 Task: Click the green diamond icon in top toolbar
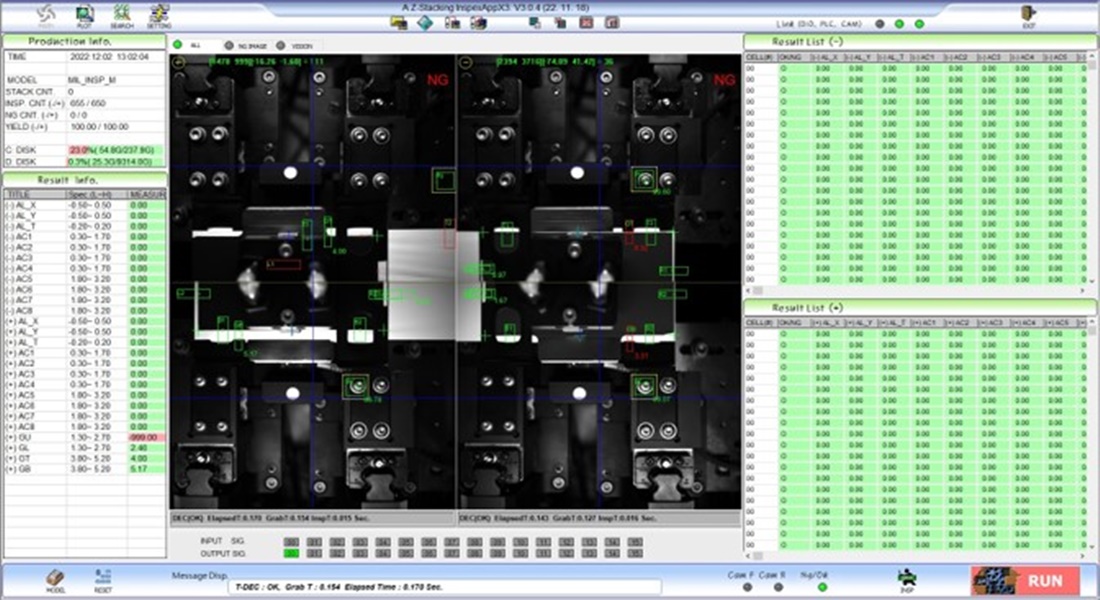425,23
